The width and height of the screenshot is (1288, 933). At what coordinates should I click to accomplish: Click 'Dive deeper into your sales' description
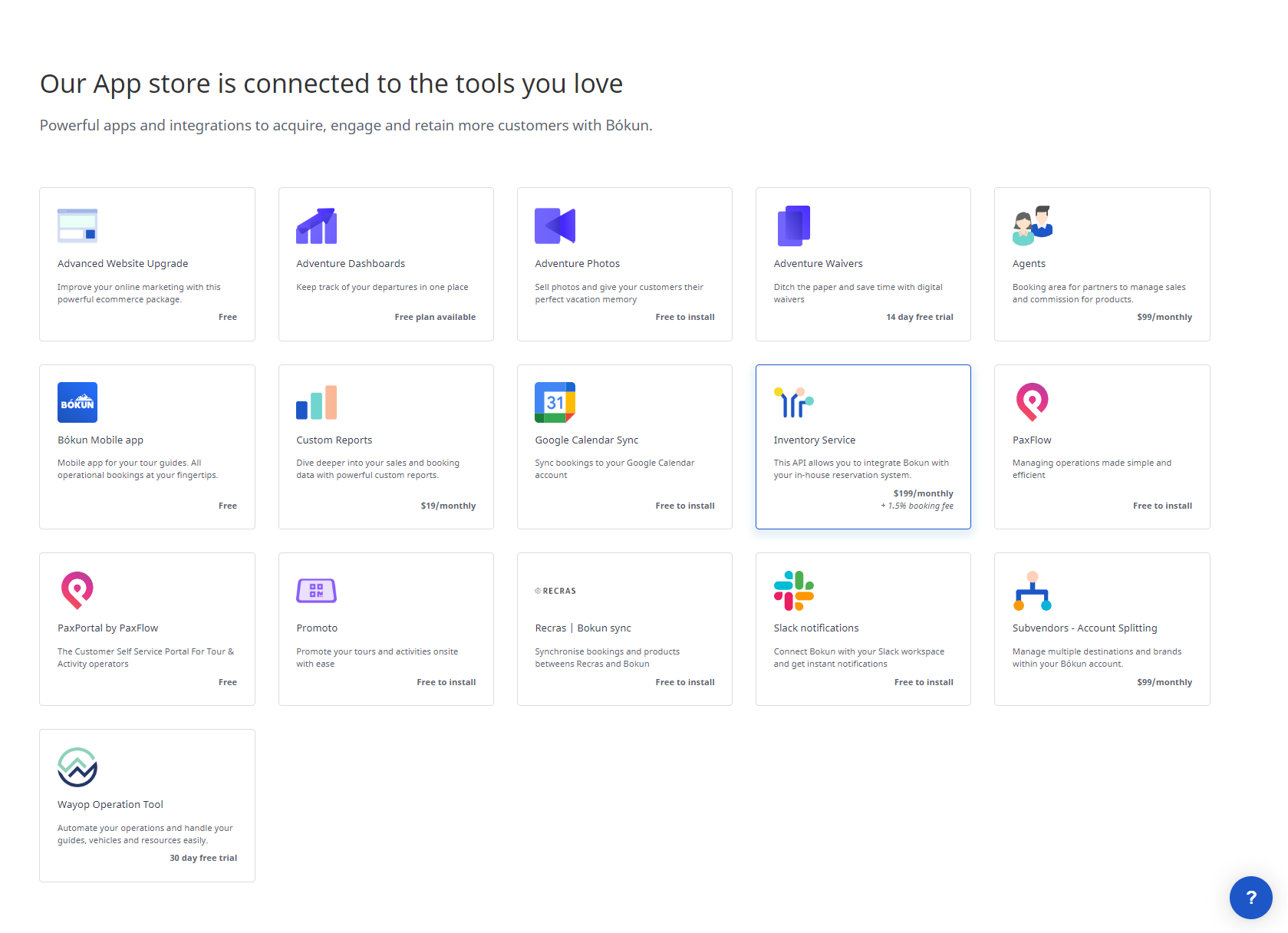tap(377, 469)
